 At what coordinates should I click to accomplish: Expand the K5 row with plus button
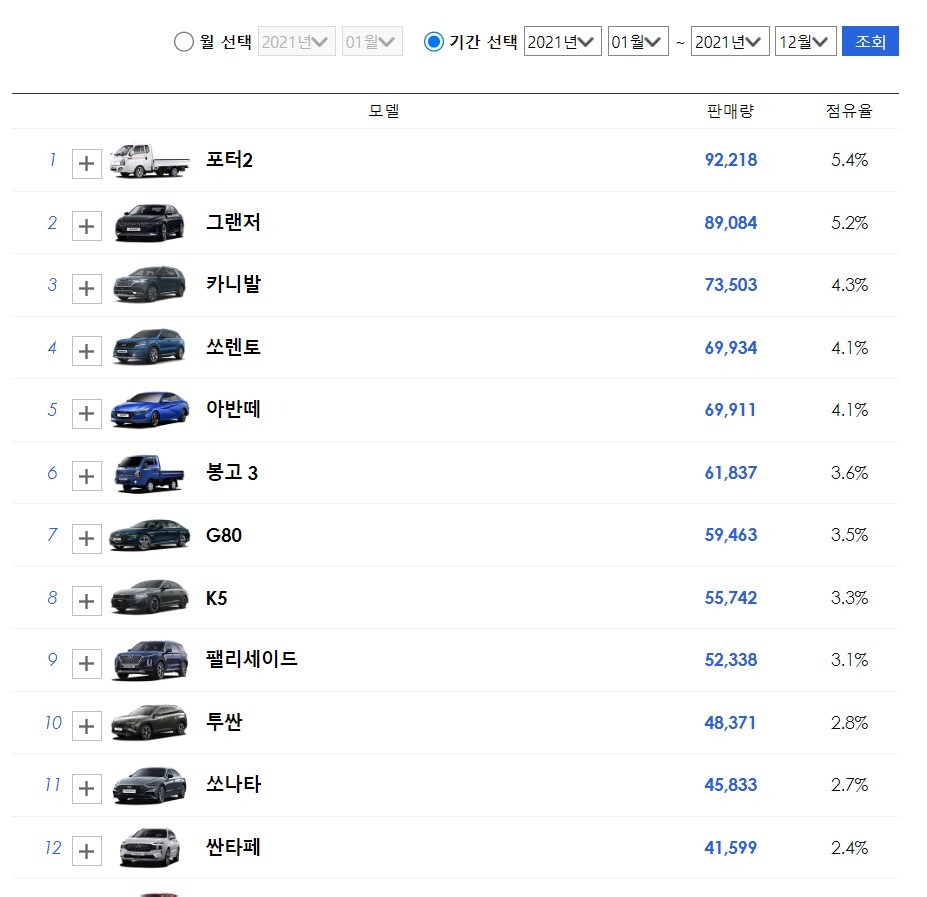pyautogui.click(x=87, y=601)
